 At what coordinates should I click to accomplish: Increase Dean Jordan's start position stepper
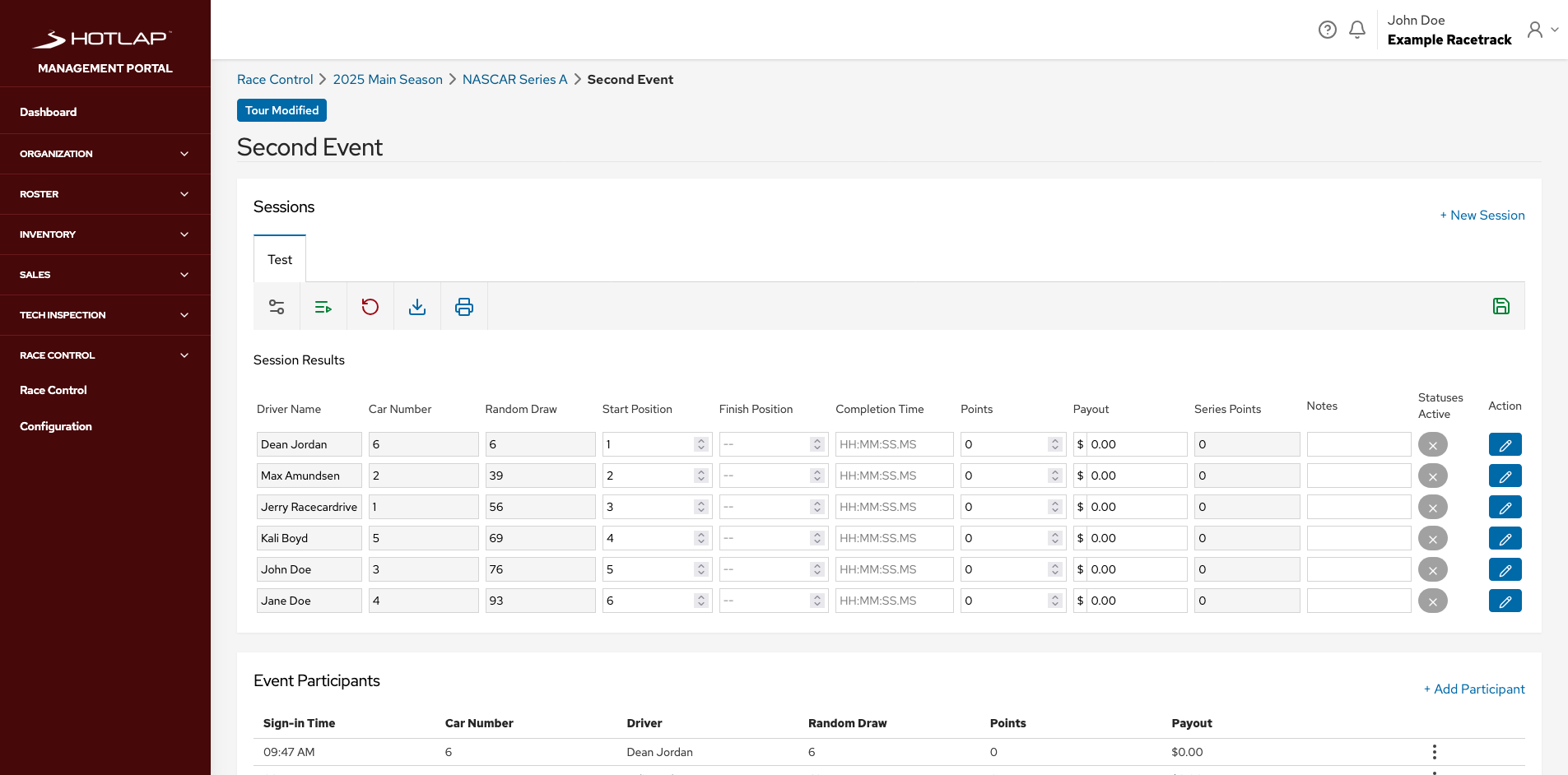click(701, 440)
